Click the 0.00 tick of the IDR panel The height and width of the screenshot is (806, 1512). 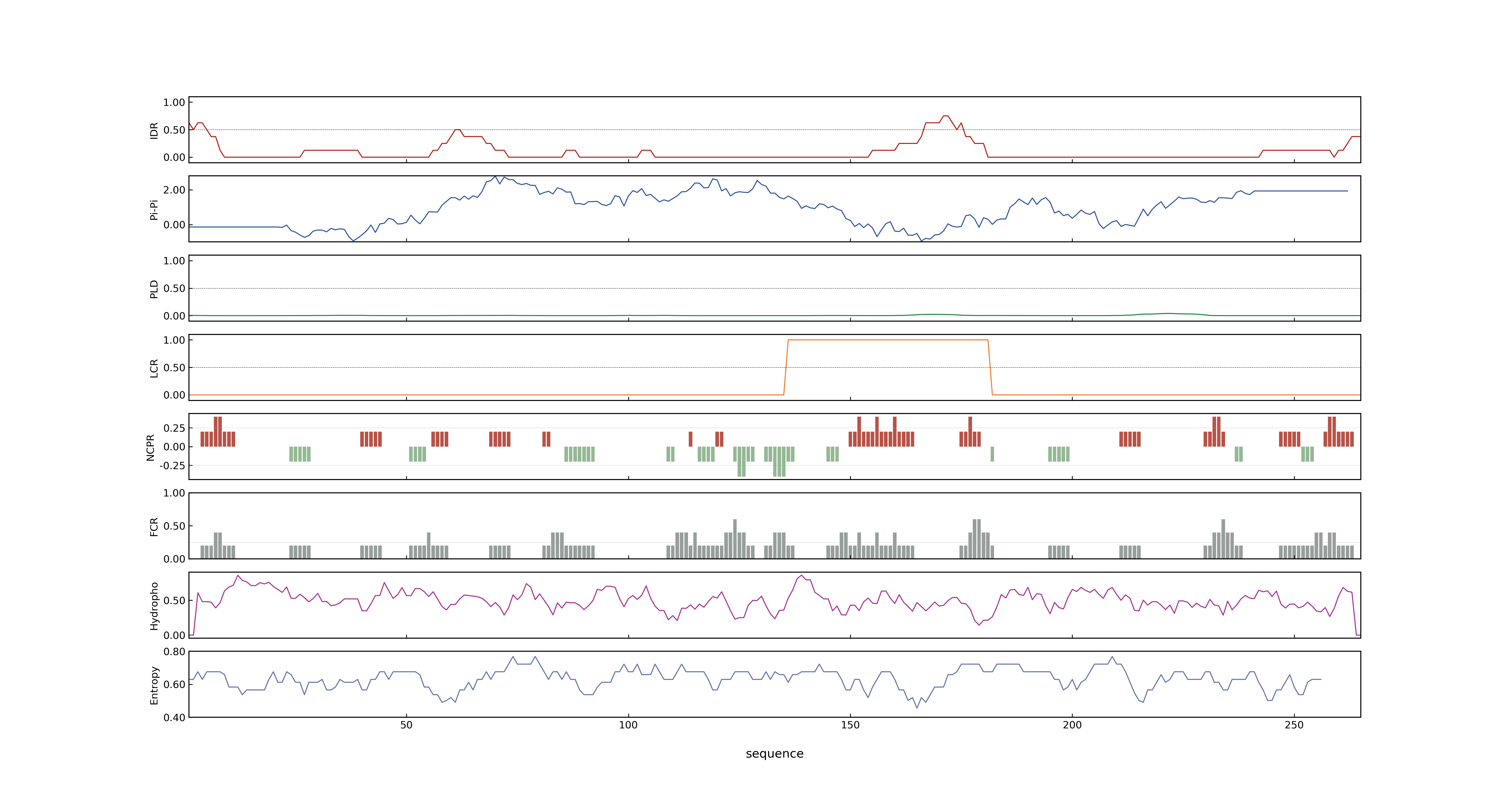point(174,157)
